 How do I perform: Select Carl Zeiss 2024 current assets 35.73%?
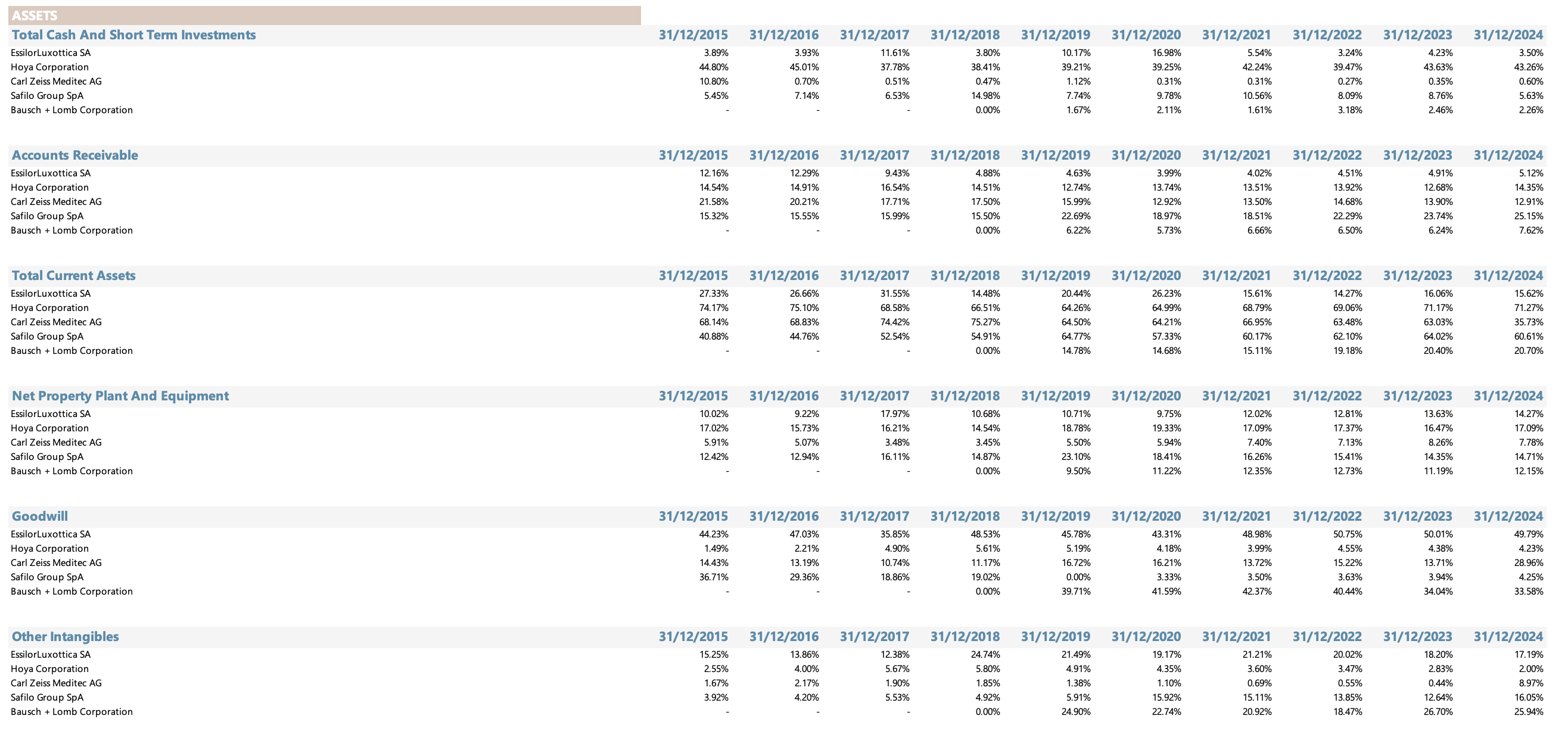pyautogui.click(x=1529, y=322)
